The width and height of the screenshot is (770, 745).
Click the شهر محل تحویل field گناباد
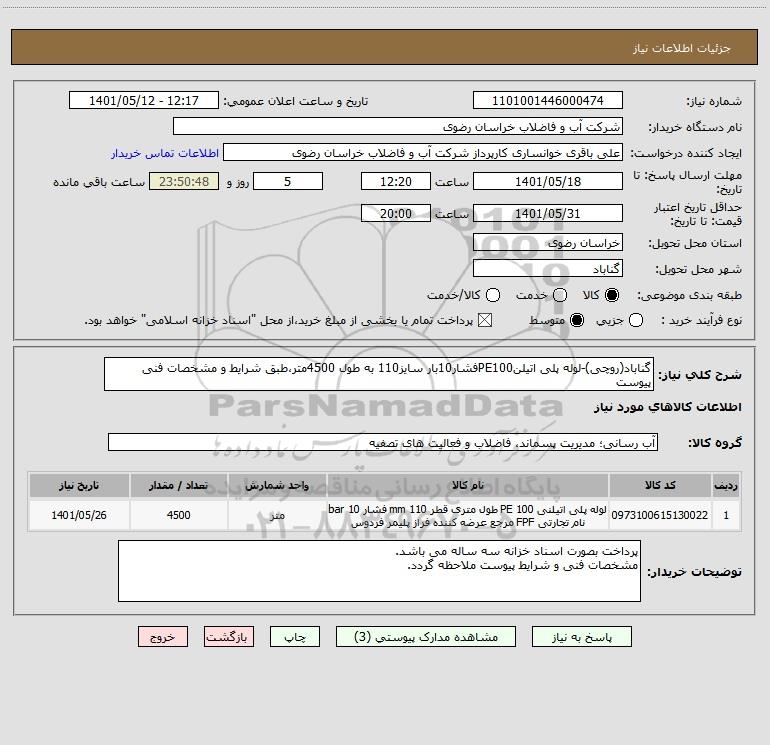pyautogui.click(x=548, y=269)
